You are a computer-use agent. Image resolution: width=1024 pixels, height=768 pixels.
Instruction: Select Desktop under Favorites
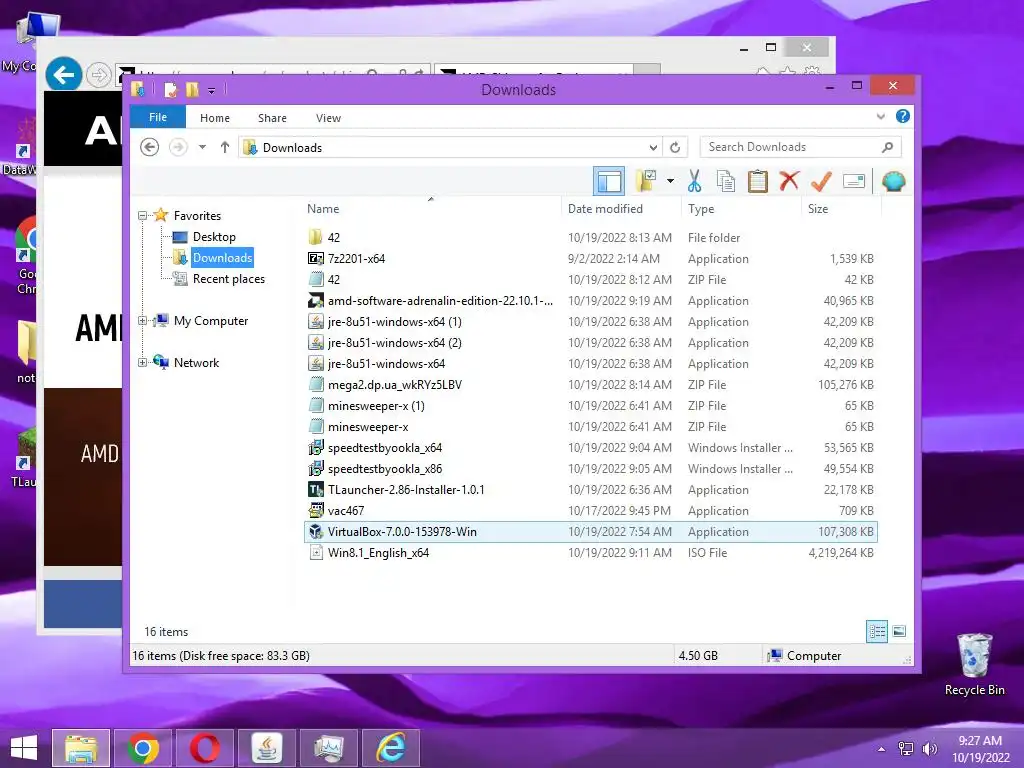point(214,236)
